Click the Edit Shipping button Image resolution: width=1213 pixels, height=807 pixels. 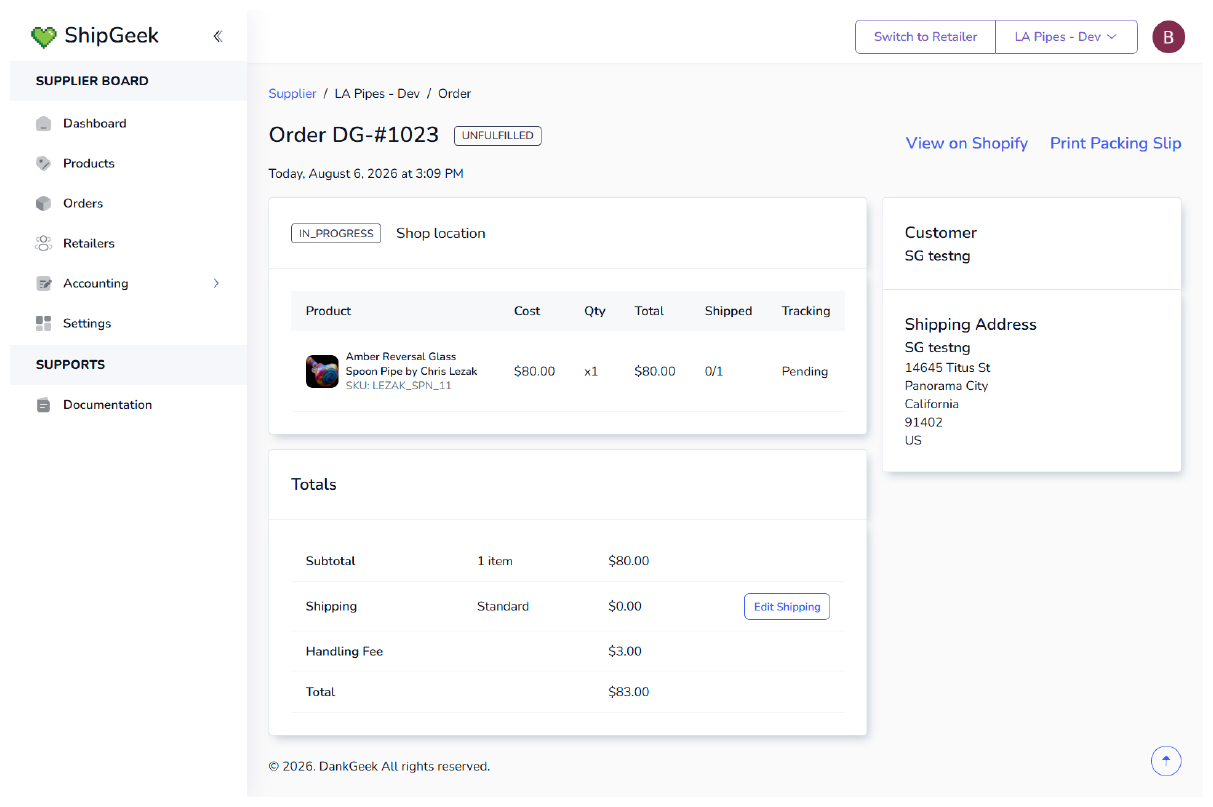point(786,606)
